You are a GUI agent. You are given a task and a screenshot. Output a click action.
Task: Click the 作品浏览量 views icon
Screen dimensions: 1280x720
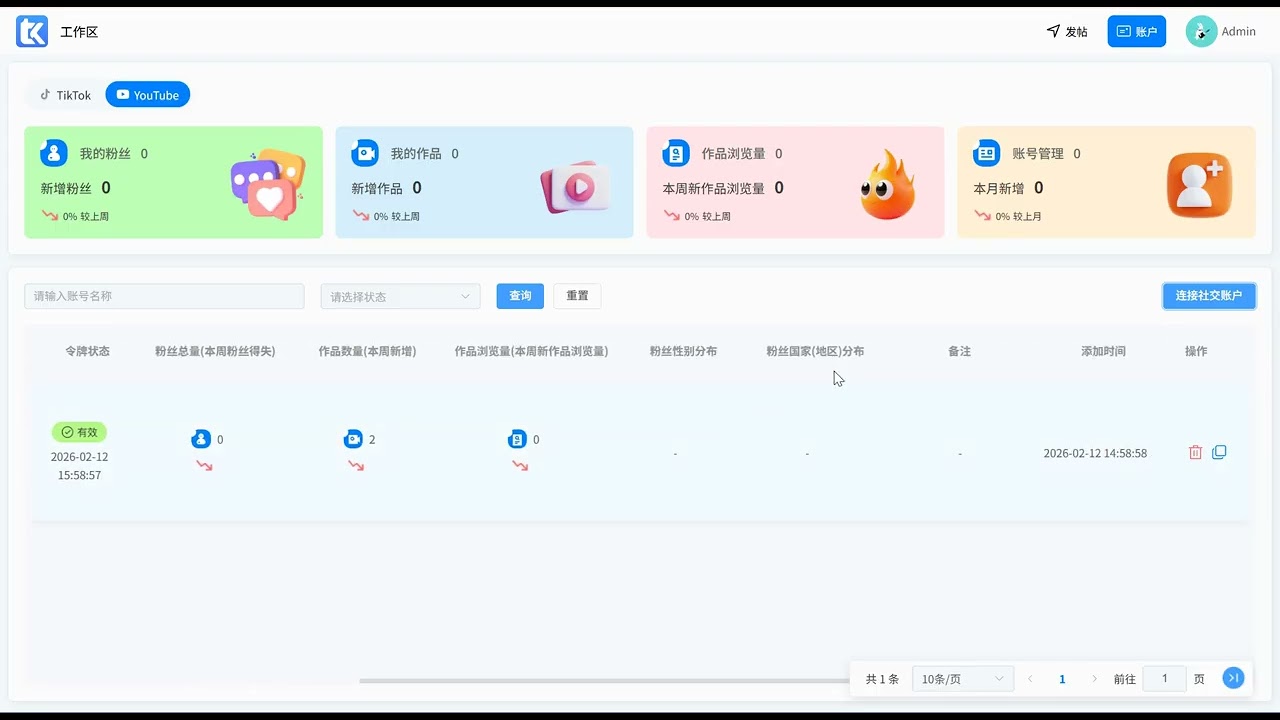point(676,153)
